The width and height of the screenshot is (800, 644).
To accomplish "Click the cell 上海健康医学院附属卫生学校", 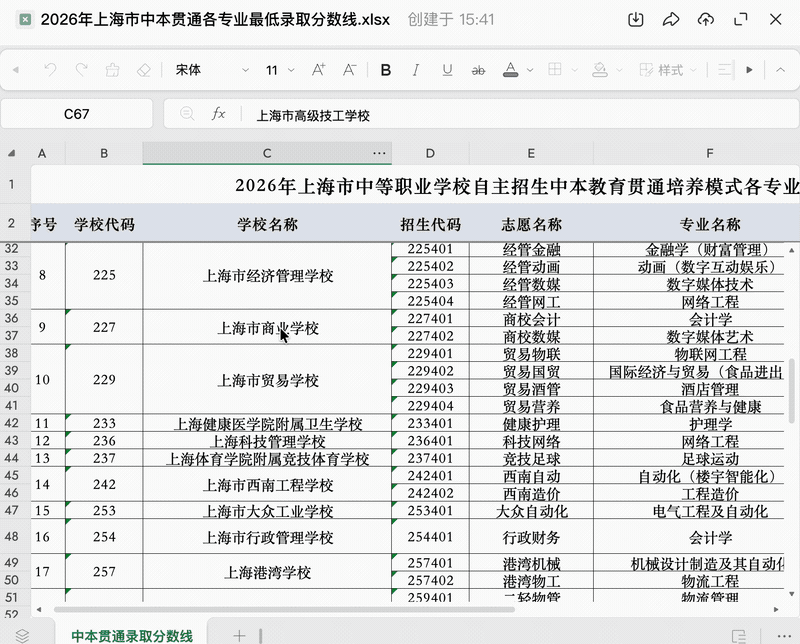I will (x=267, y=424).
